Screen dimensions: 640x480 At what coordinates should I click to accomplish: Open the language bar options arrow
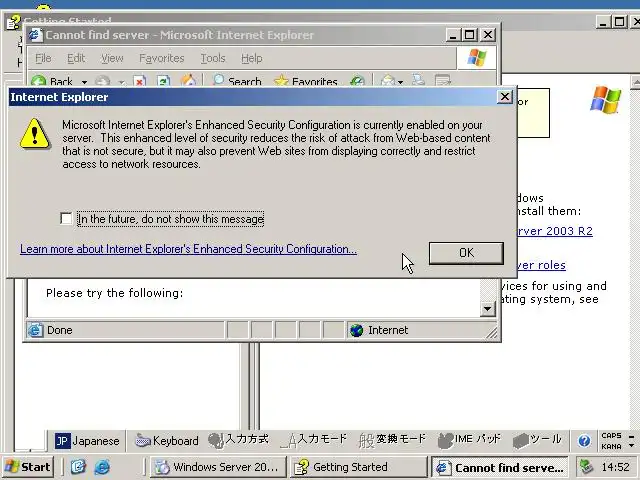point(632,446)
